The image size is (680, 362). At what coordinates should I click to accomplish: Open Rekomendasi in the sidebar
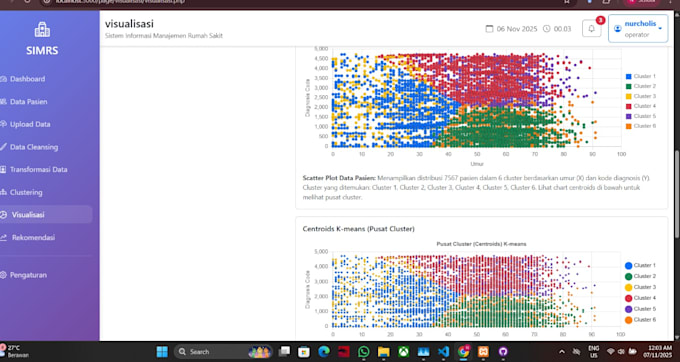33,238
